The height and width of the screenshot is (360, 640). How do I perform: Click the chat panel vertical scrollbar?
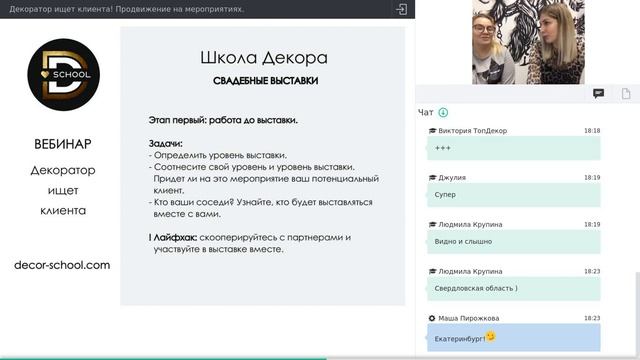point(638,314)
